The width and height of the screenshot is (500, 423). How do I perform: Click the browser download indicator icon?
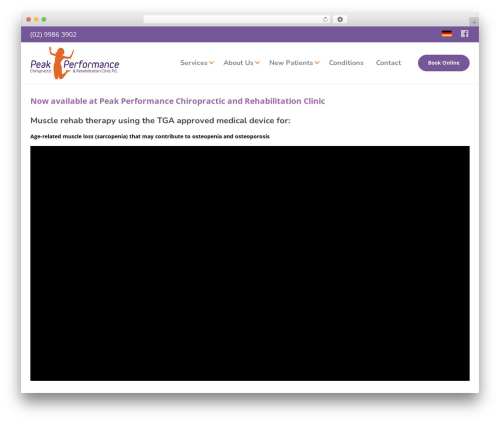(340, 19)
